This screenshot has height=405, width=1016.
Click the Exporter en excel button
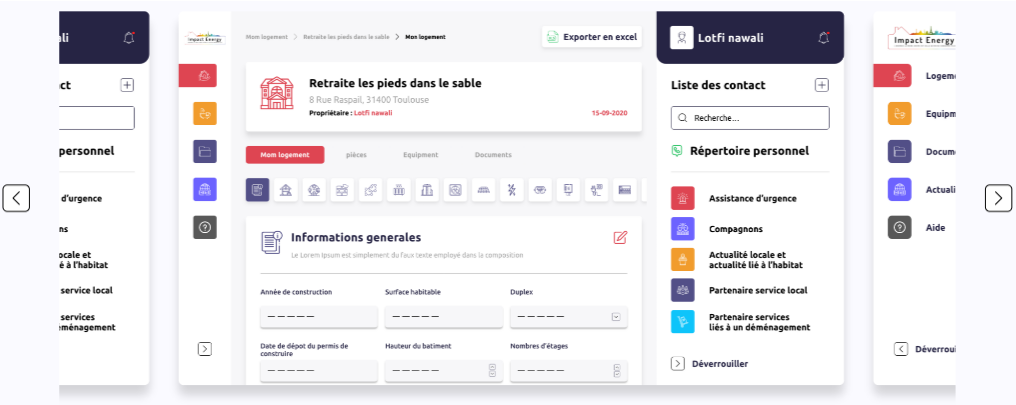591,37
